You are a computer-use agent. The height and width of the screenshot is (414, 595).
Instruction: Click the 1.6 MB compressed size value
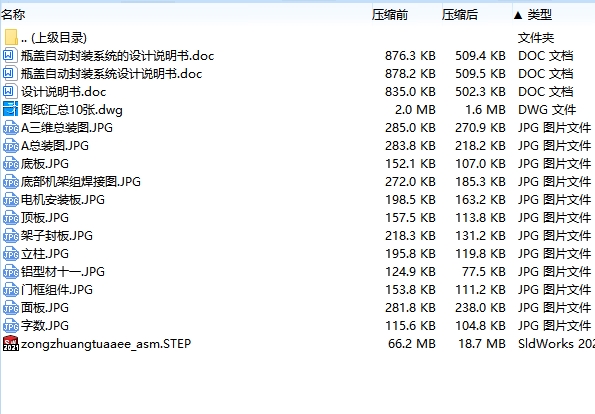coord(486,110)
